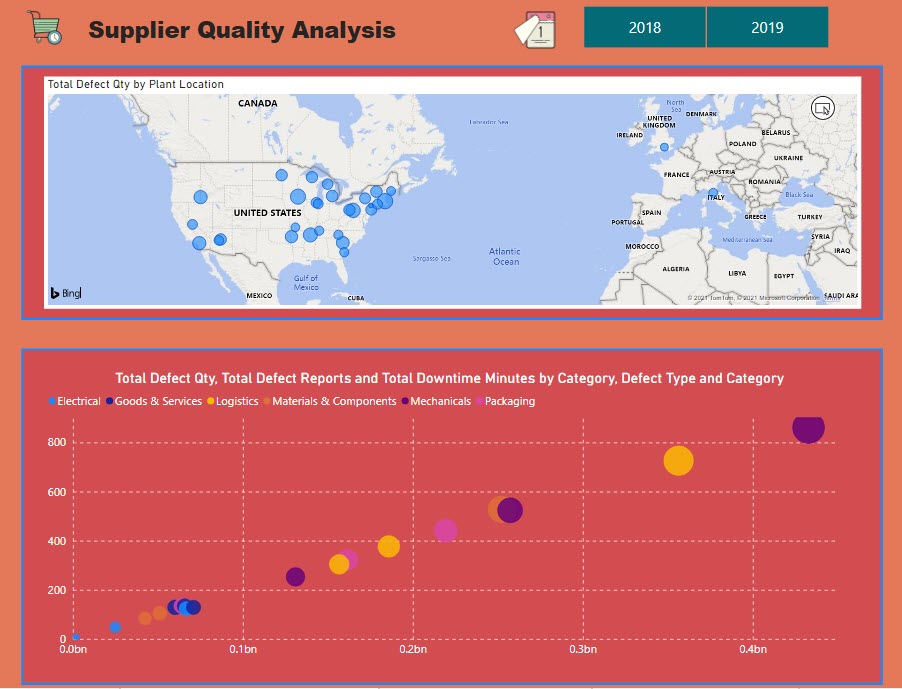Click the Gulf of Mexico map label
902x689 pixels.
point(306,282)
